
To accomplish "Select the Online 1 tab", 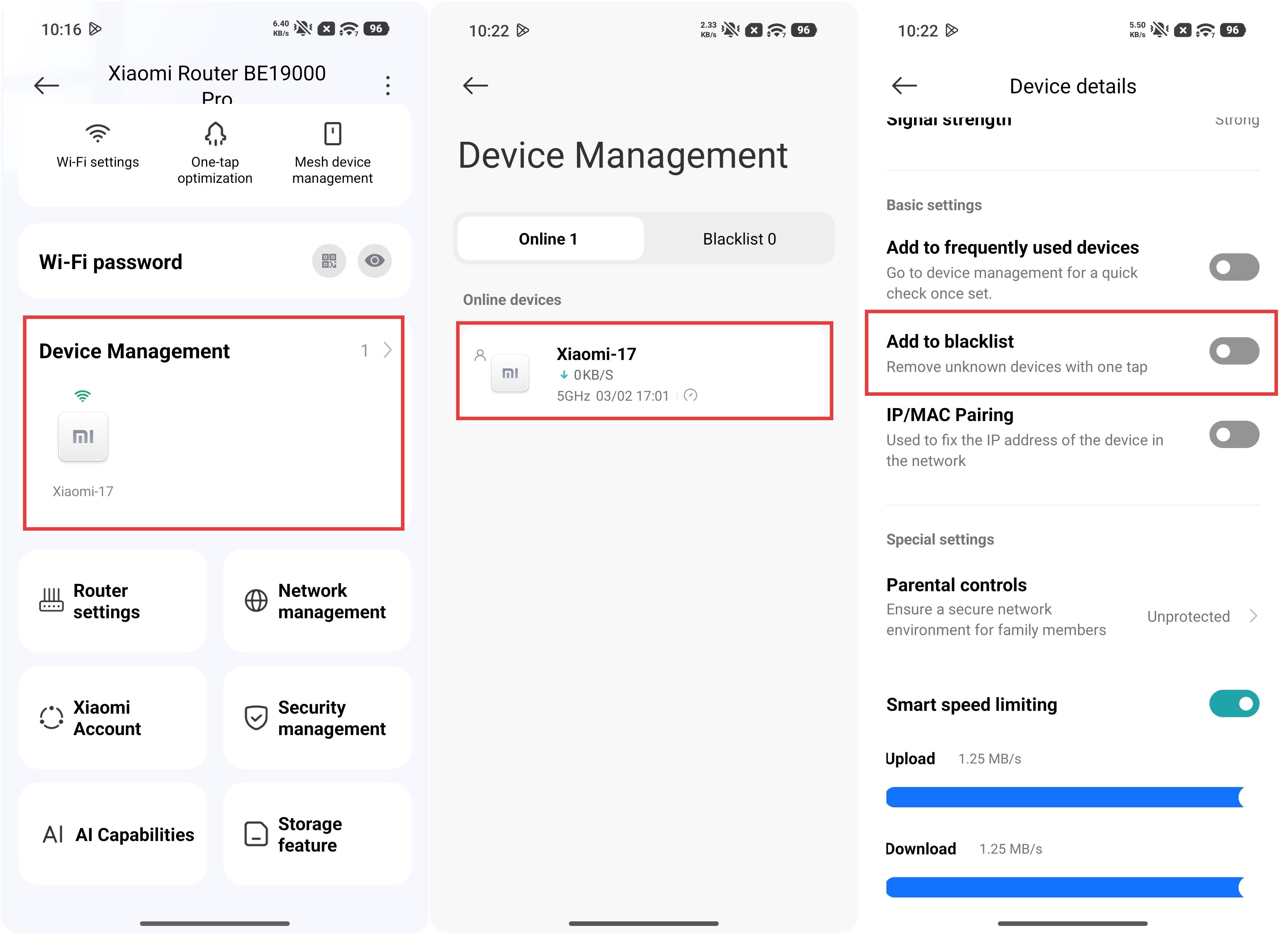I will tap(549, 239).
